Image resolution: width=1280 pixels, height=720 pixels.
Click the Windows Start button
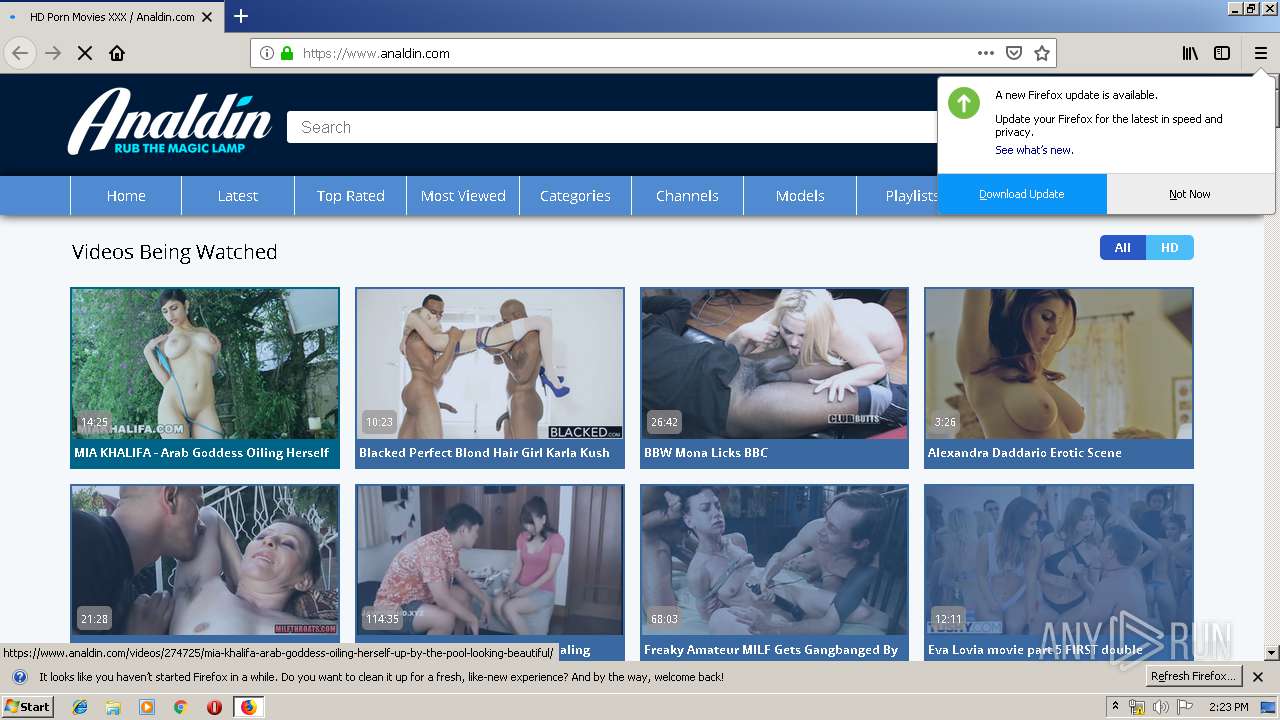pos(27,707)
